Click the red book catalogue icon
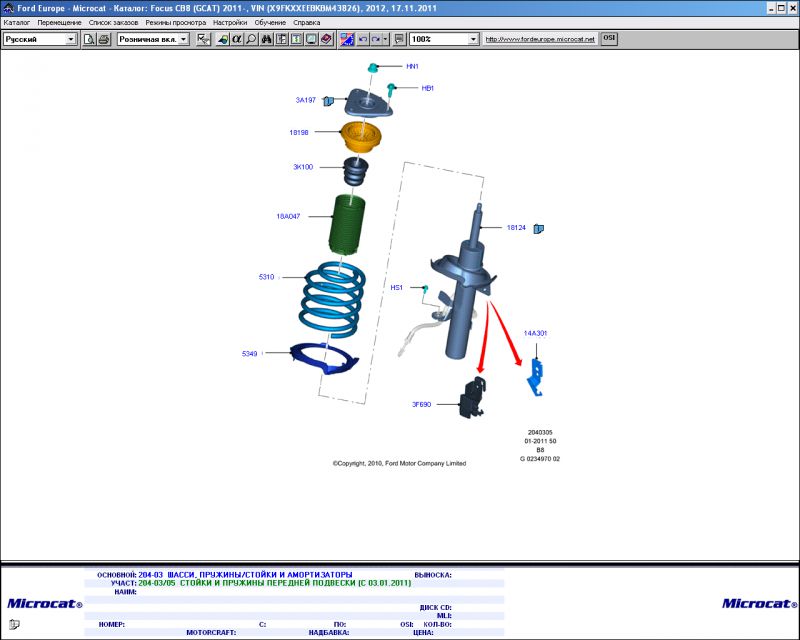Image resolution: width=800 pixels, height=640 pixels. pos(327,39)
